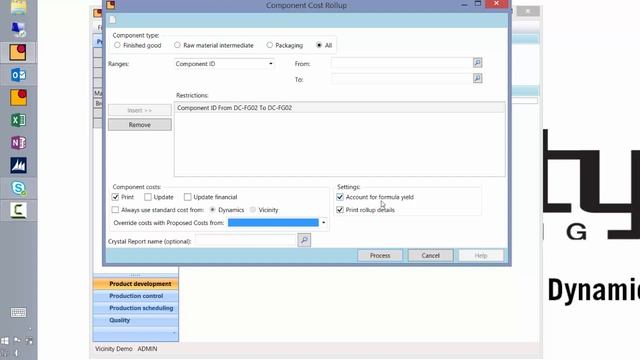Click Component Cost Rollup title bar icon
640x360 pixels.
pos(111,5)
